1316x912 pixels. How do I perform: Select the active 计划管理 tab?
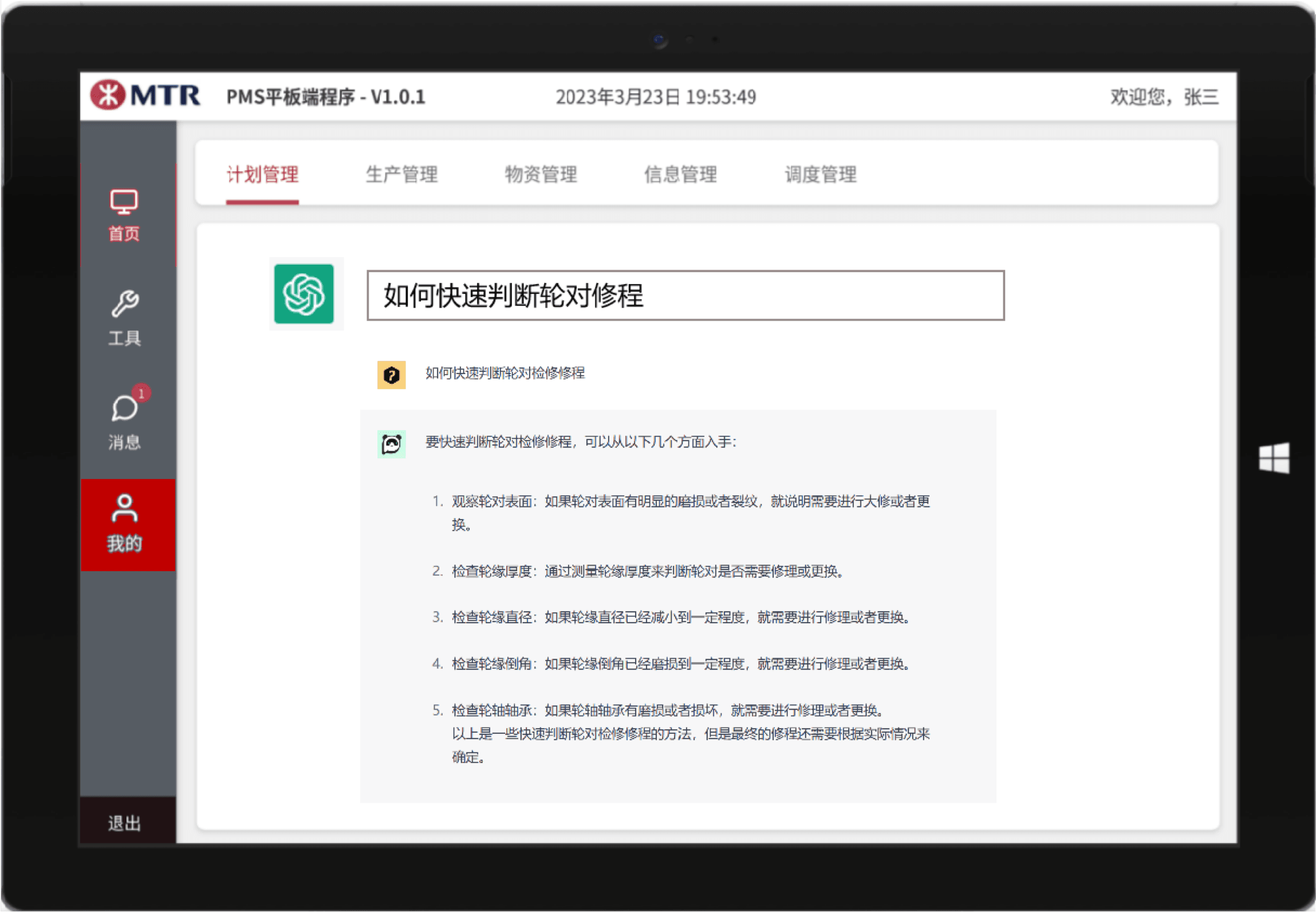262,175
